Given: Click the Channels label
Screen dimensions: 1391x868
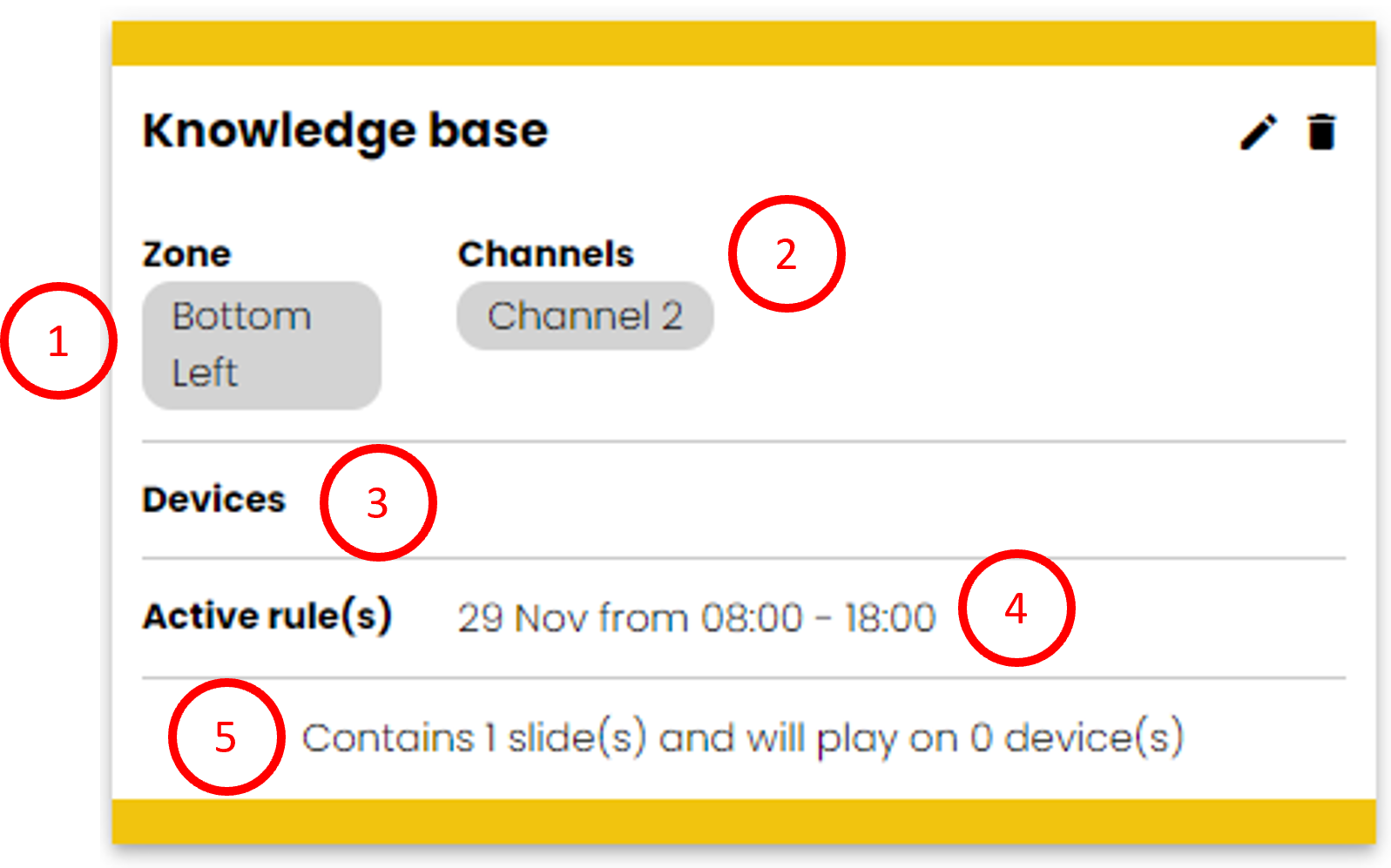Looking at the screenshot, I should [x=546, y=254].
